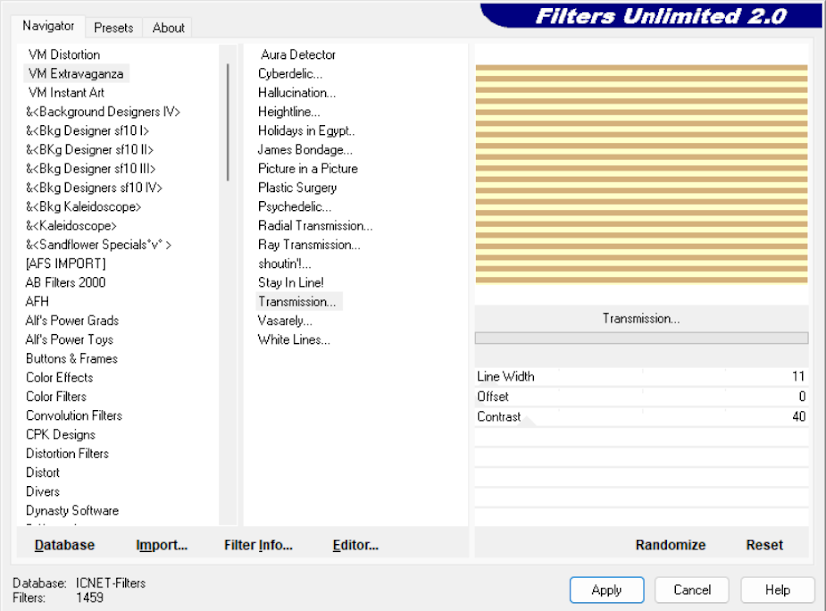The width and height of the screenshot is (826, 611).
Task: Choose &<Bkg Designer sf10 I> category
Action: tap(87, 131)
